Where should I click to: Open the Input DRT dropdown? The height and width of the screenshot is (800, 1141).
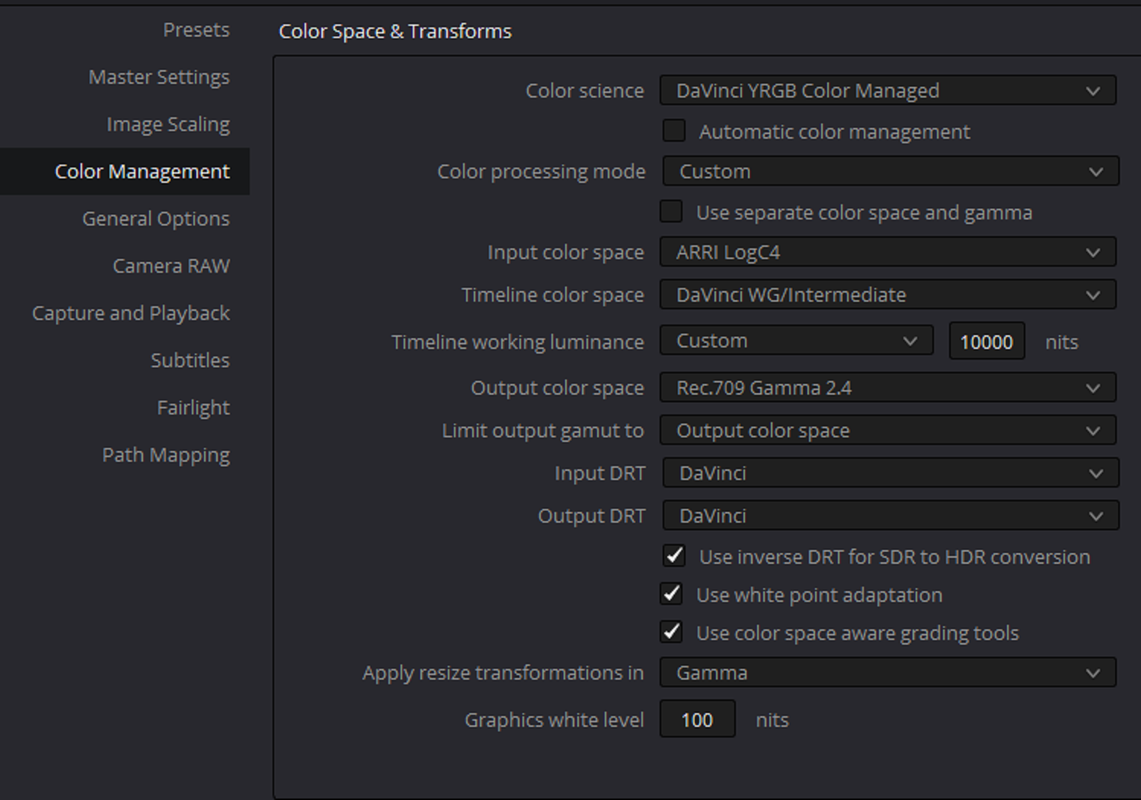[891, 473]
